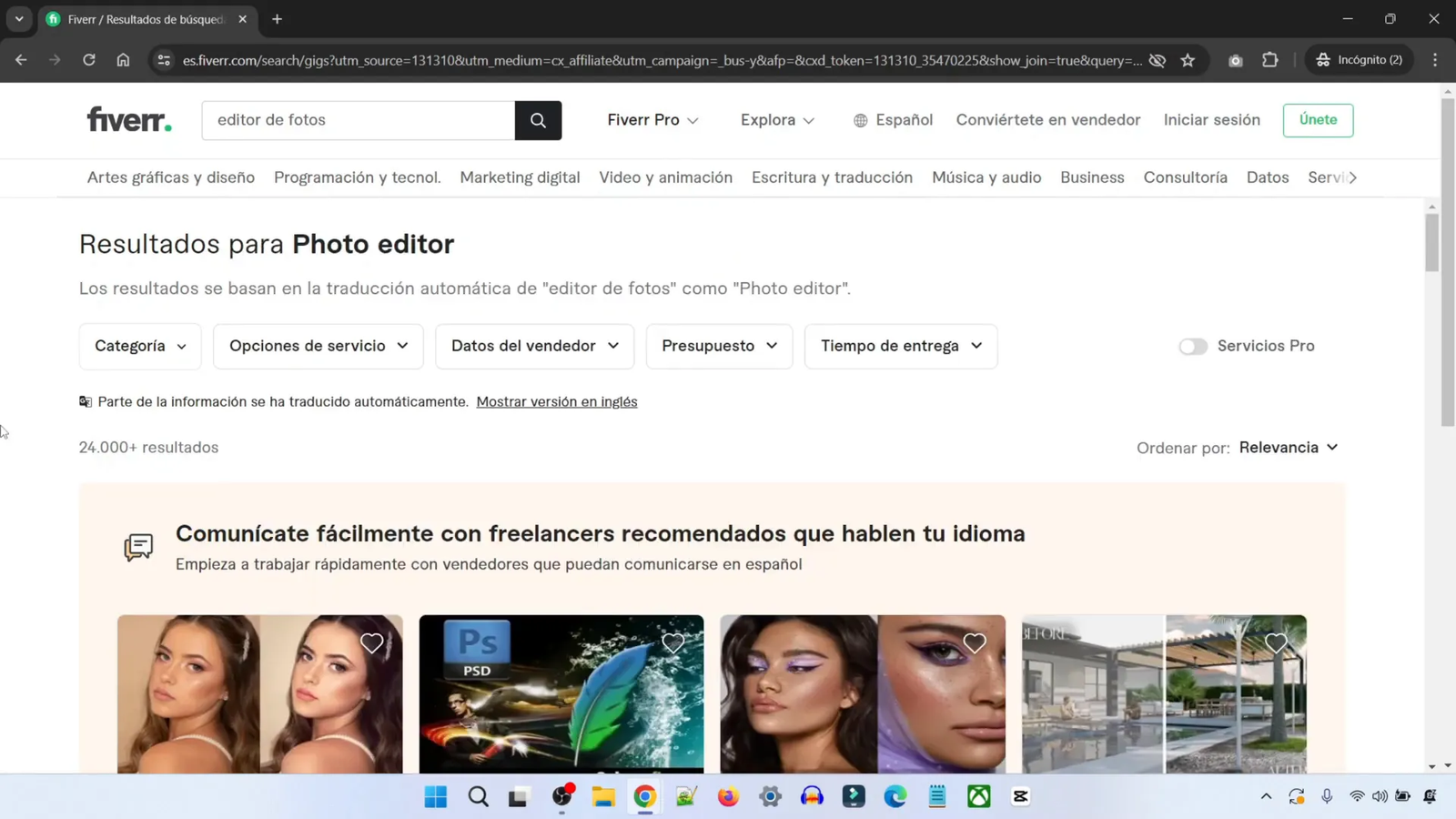Switch to the Música y audio category
1456x819 pixels.
tap(986, 177)
